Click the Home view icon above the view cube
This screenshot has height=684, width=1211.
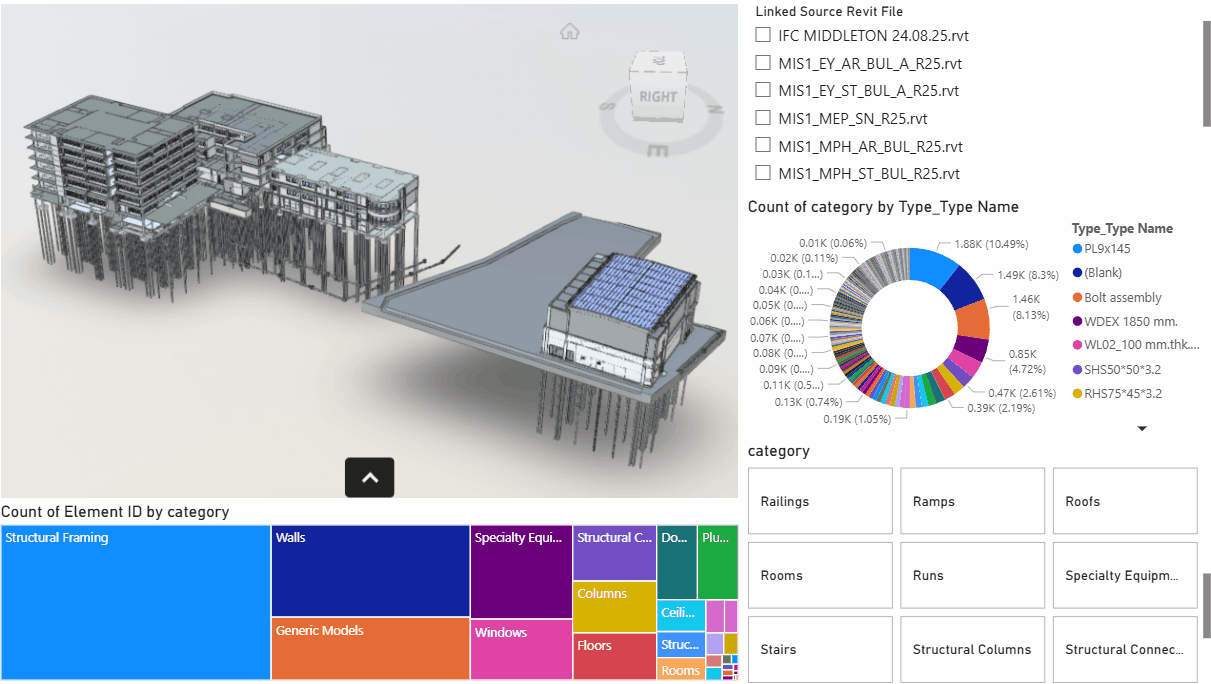tap(570, 32)
